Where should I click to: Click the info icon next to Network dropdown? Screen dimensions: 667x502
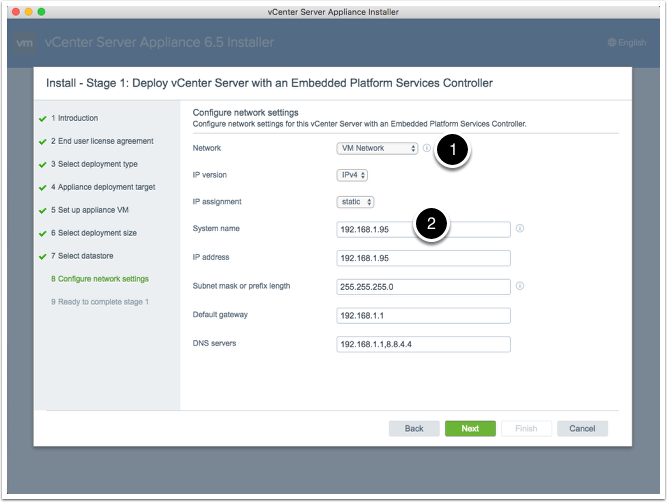(426, 148)
